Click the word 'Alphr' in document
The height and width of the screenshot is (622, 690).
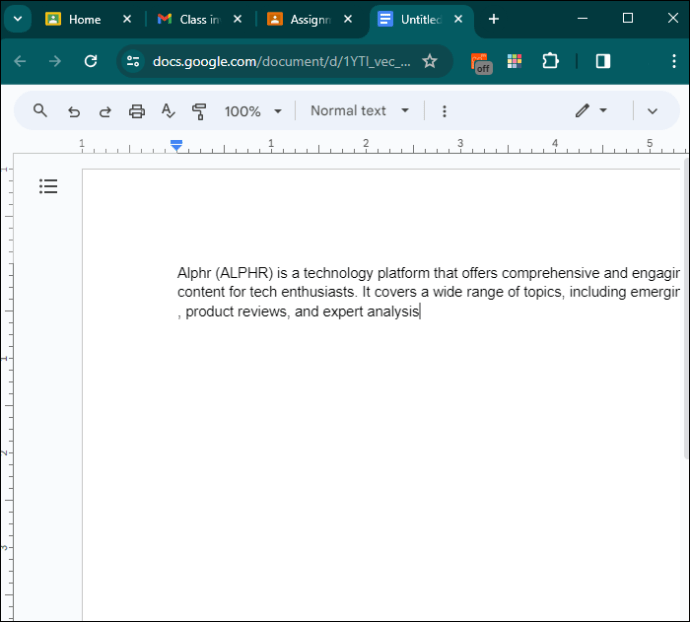coord(194,273)
